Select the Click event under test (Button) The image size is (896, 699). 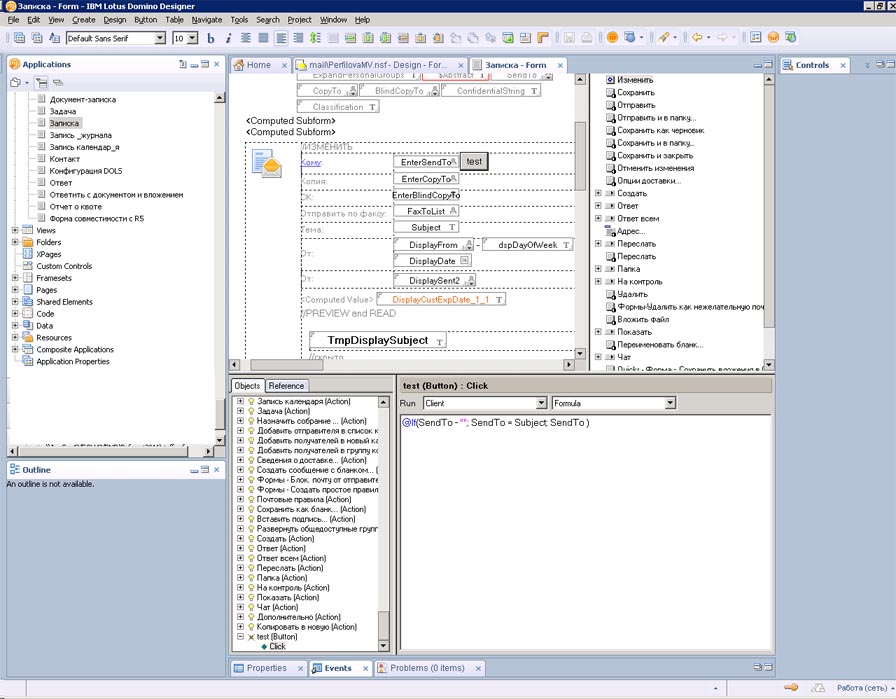point(278,646)
